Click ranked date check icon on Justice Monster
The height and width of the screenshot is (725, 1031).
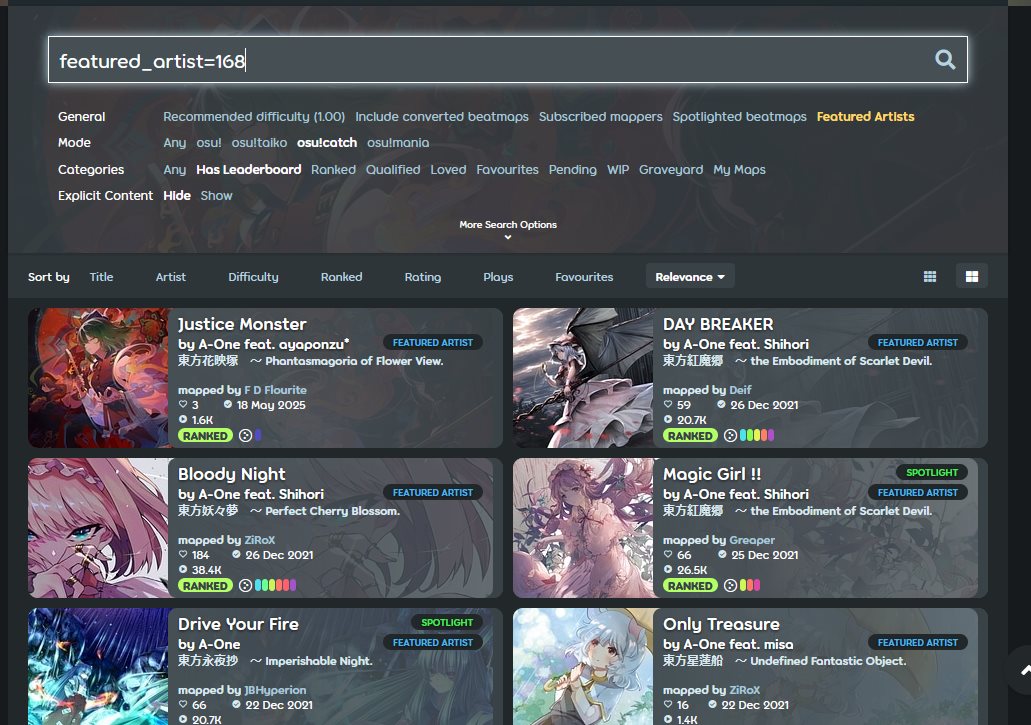(x=228, y=405)
